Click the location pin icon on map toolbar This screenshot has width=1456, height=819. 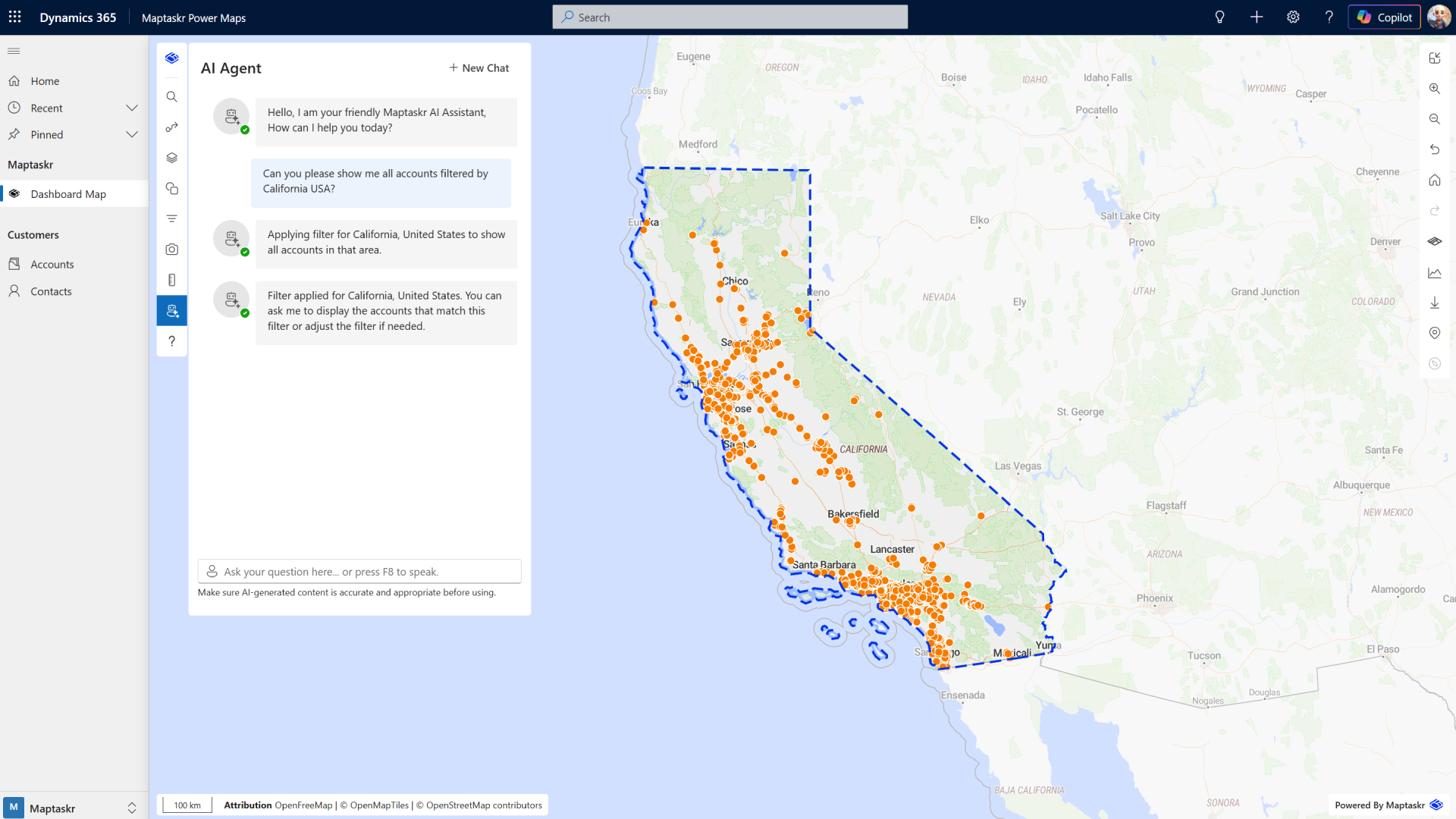pyautogui.click(x=1434, y=333)
